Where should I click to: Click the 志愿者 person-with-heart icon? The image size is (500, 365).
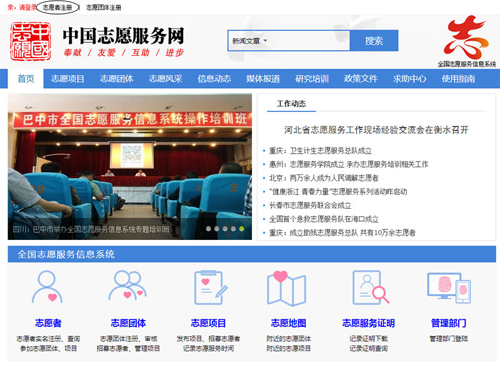coord(47,287)
